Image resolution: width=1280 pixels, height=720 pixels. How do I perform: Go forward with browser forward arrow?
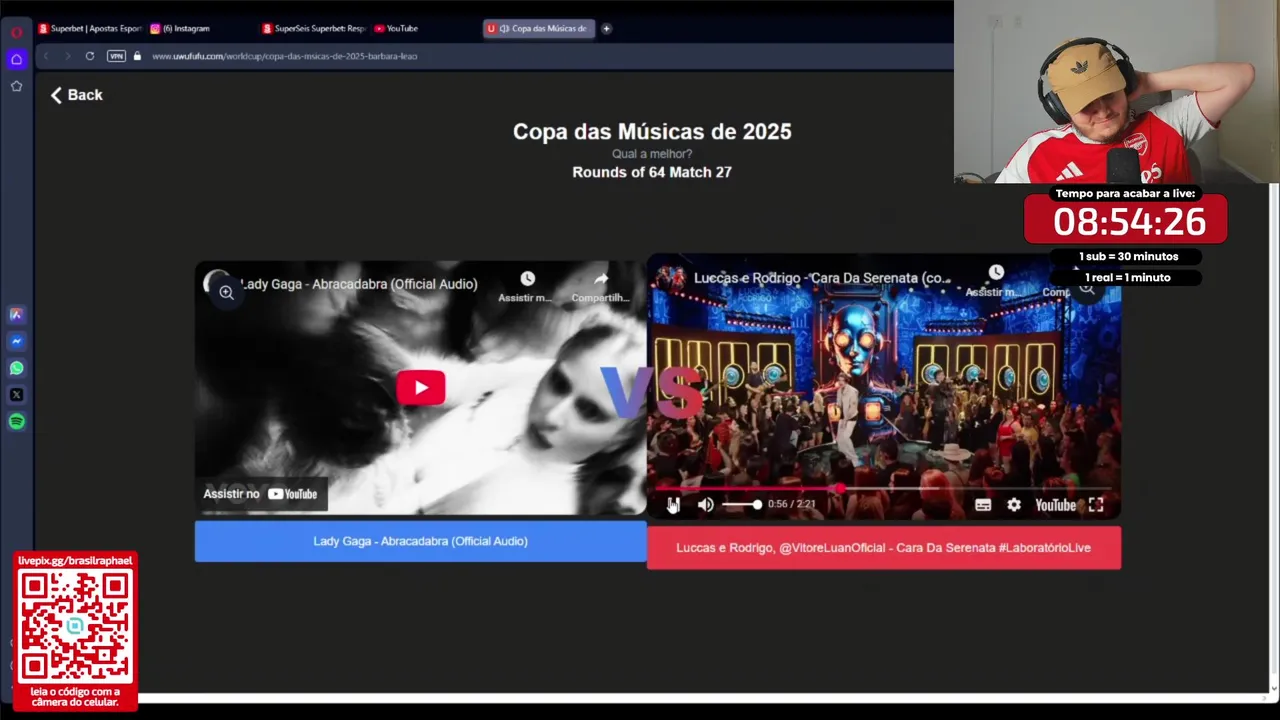(67, 56)
